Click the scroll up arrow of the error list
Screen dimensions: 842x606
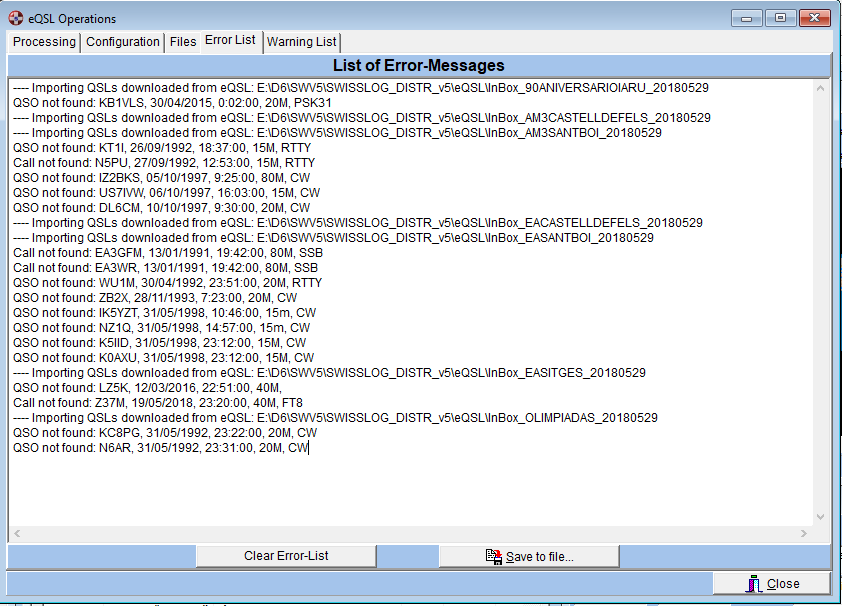(821, 88)
